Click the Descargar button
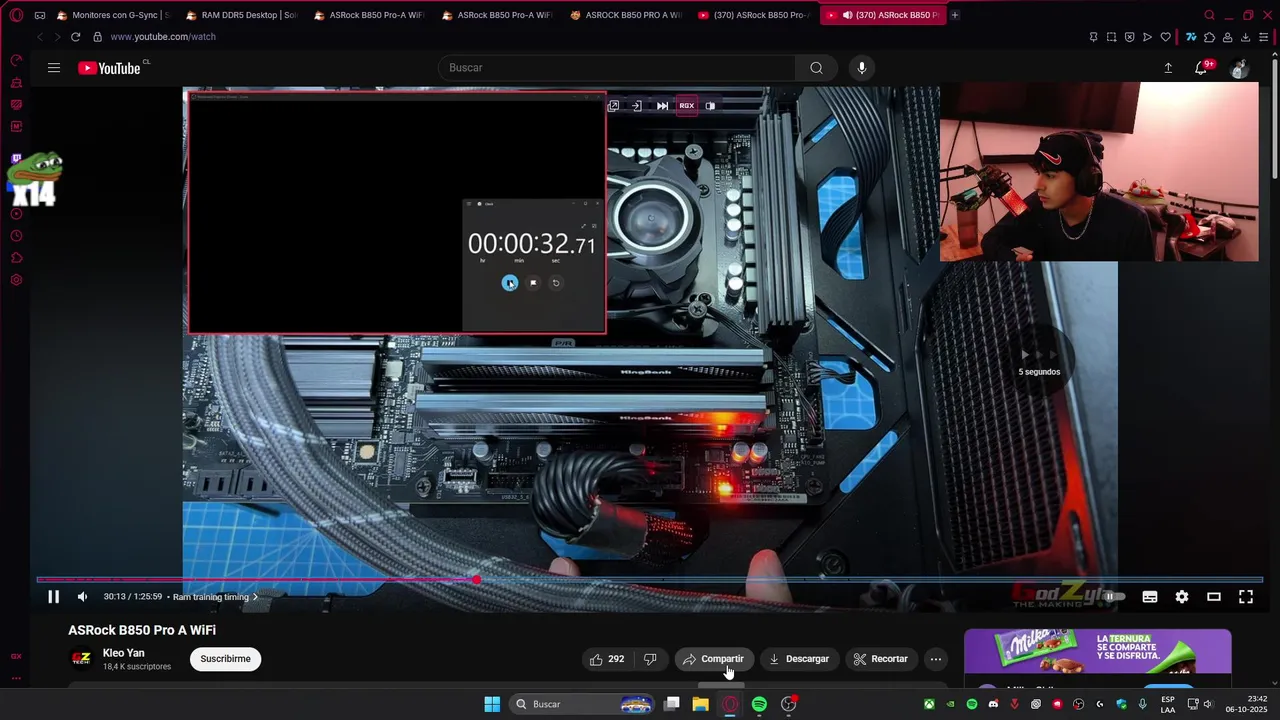Image resolution: width=1280 pixels, height=720 pixels. [799, 659]
